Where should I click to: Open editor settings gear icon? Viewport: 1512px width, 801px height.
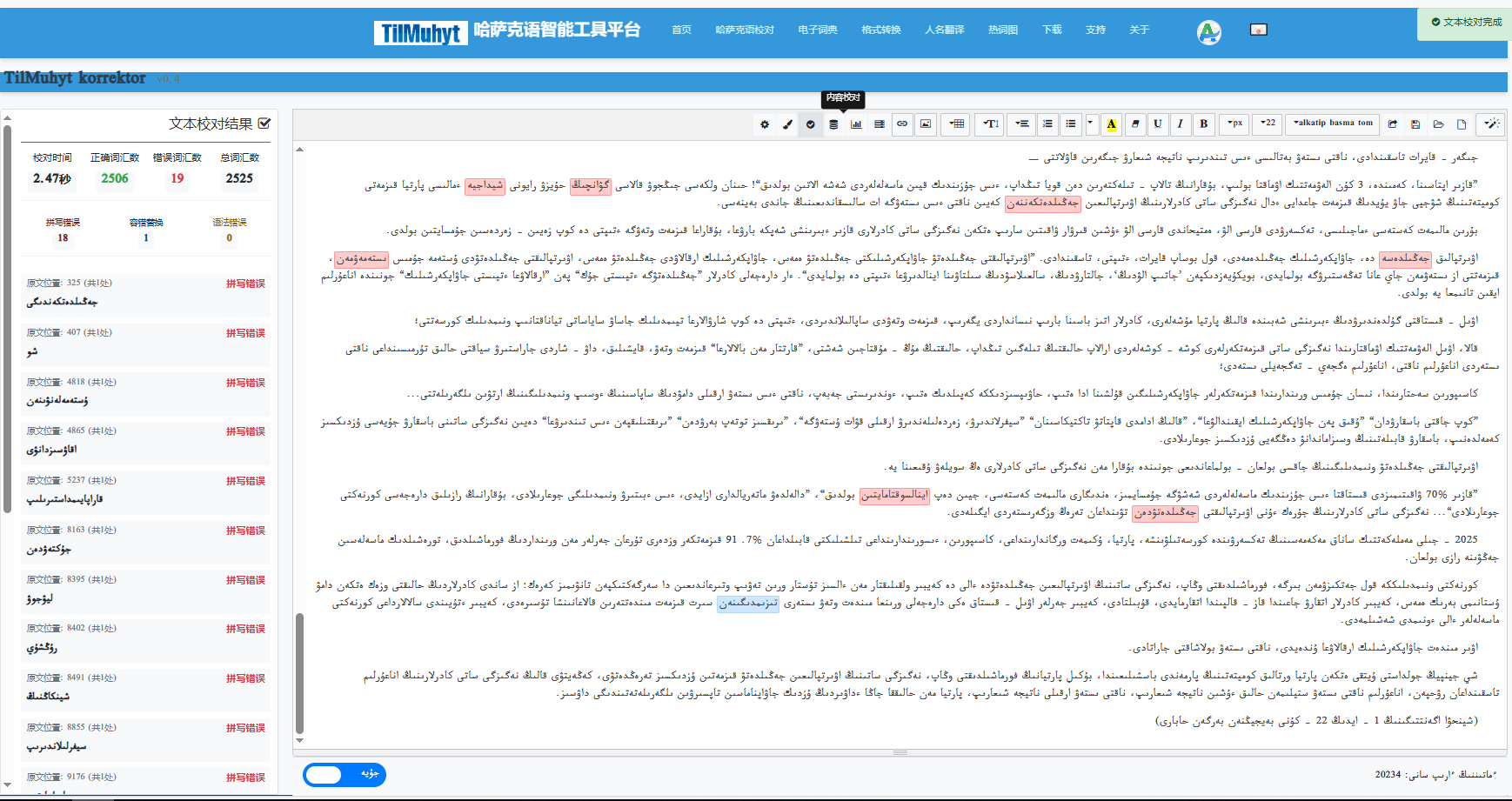pyautogui.click(x=765, y=124)
